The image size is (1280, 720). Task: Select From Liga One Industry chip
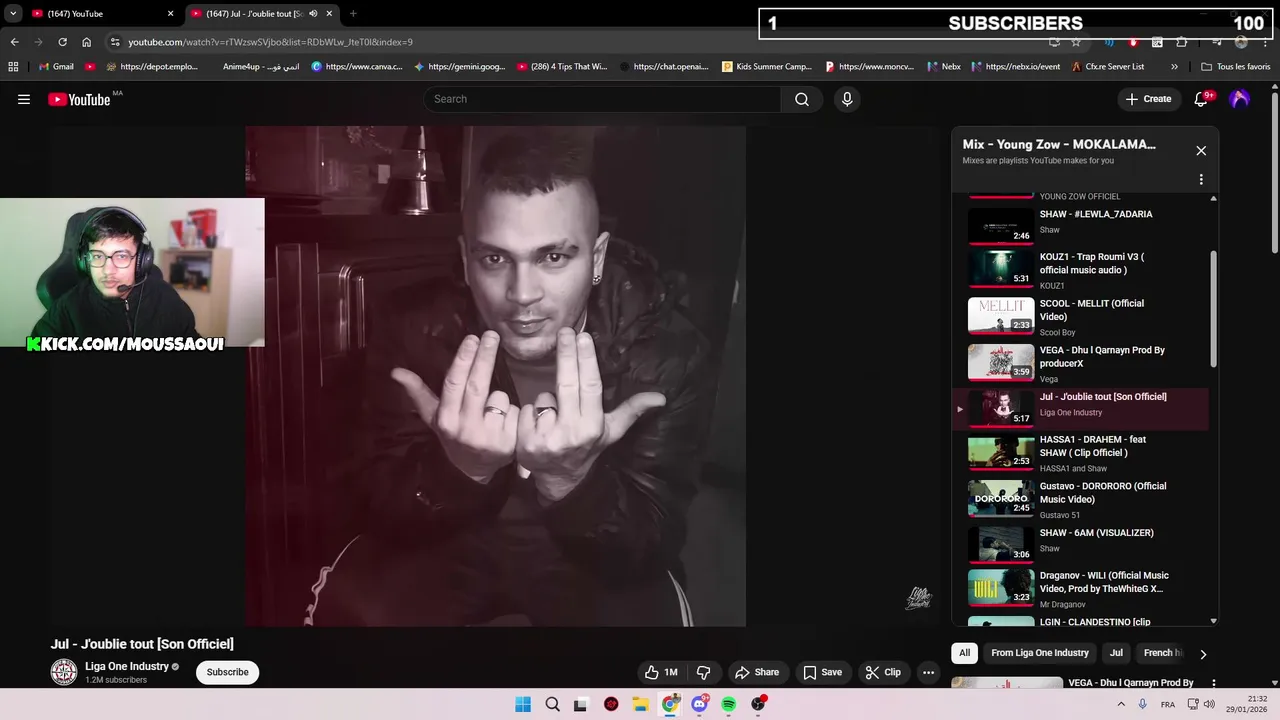point(1040,653)
